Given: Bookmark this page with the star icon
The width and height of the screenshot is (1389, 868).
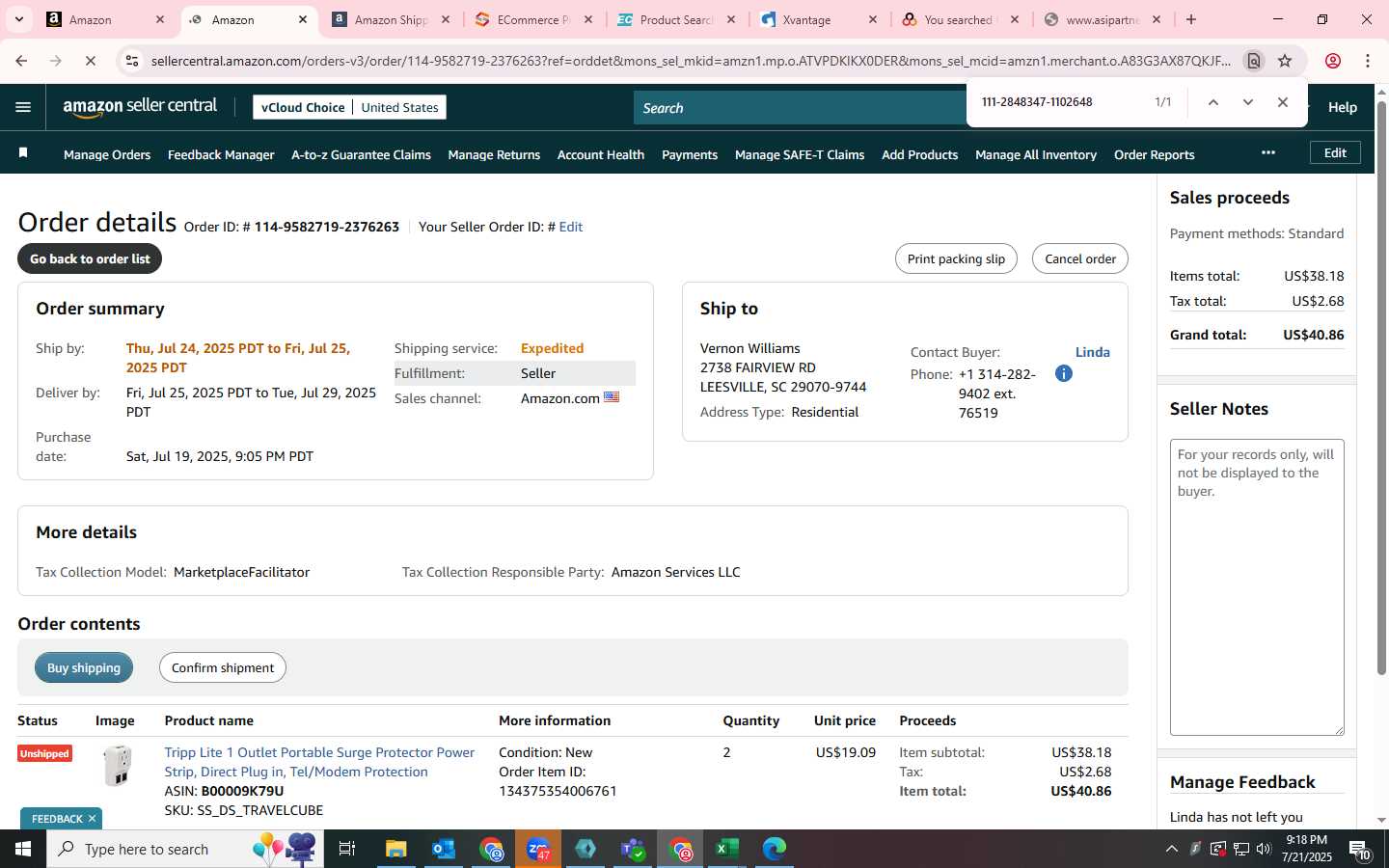Looking at the screenshot, I should 1285,61.
